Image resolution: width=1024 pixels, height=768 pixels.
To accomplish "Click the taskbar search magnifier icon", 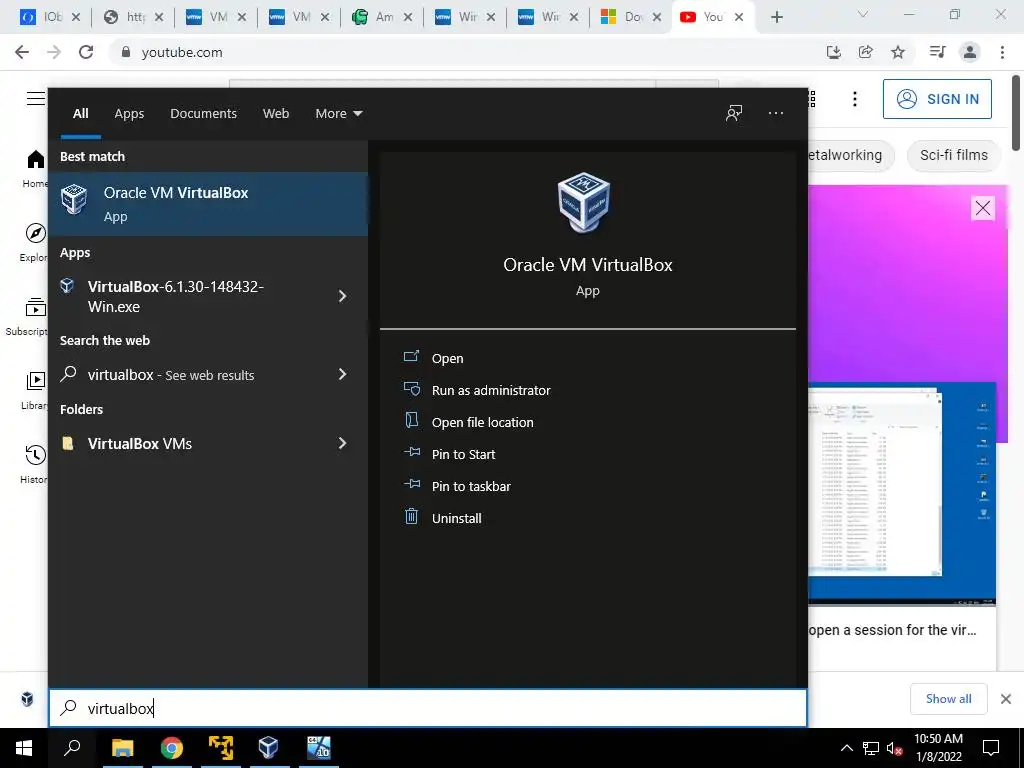I will [72, 748].
